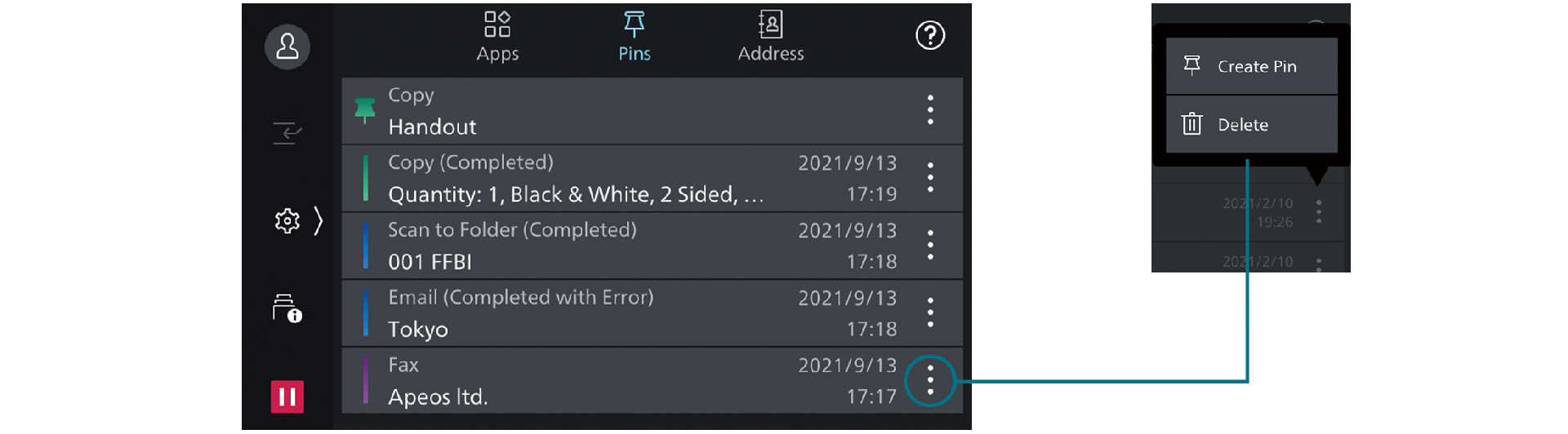Image resolution: width=1568 pixels, height=434 pixels.
Task: Select the Fax Apeos ltd. entry
Action: coord(621,381)
